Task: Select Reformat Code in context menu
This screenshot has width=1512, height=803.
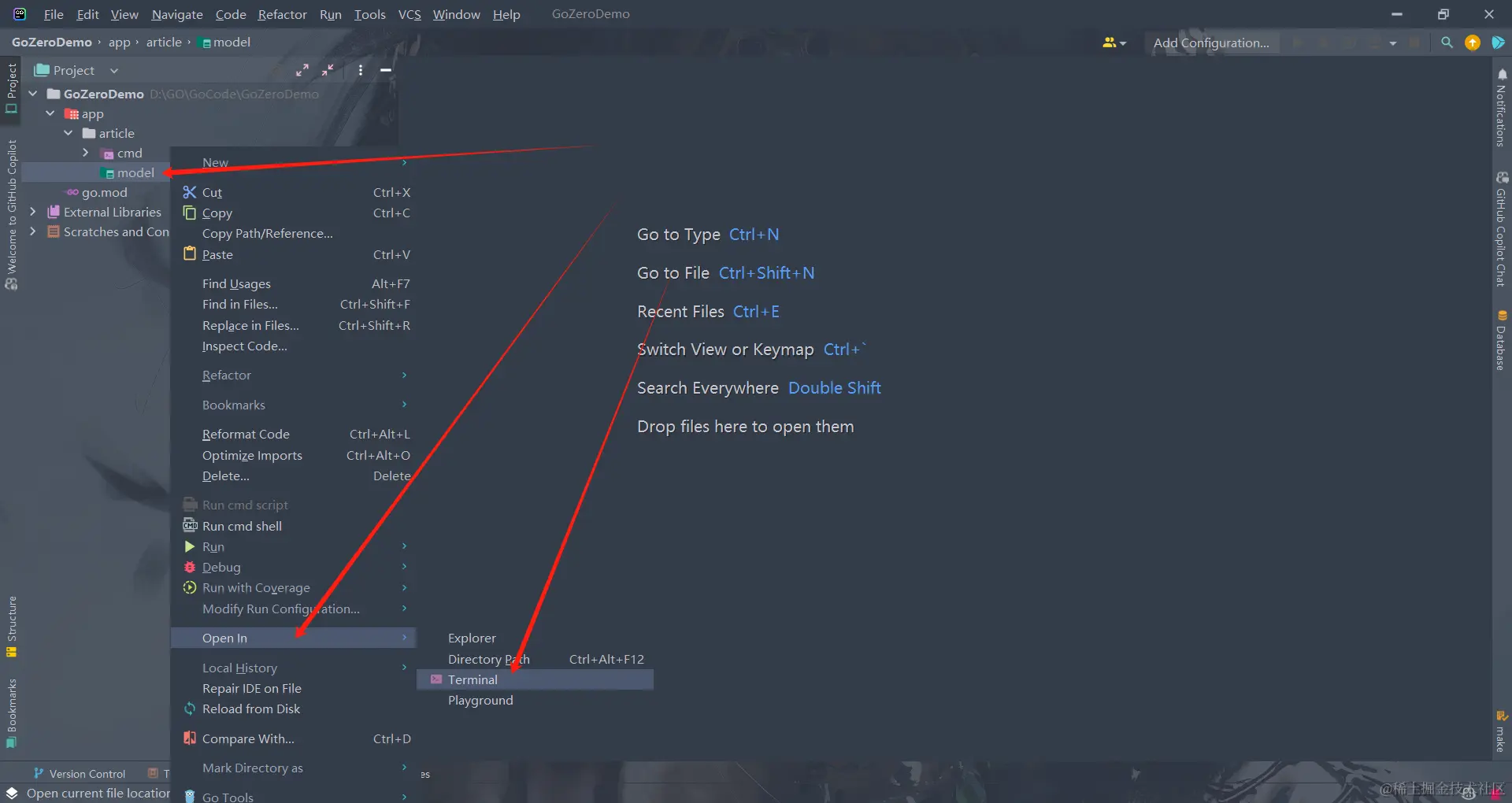Action: pyautogui.click(x=293, y=434)
